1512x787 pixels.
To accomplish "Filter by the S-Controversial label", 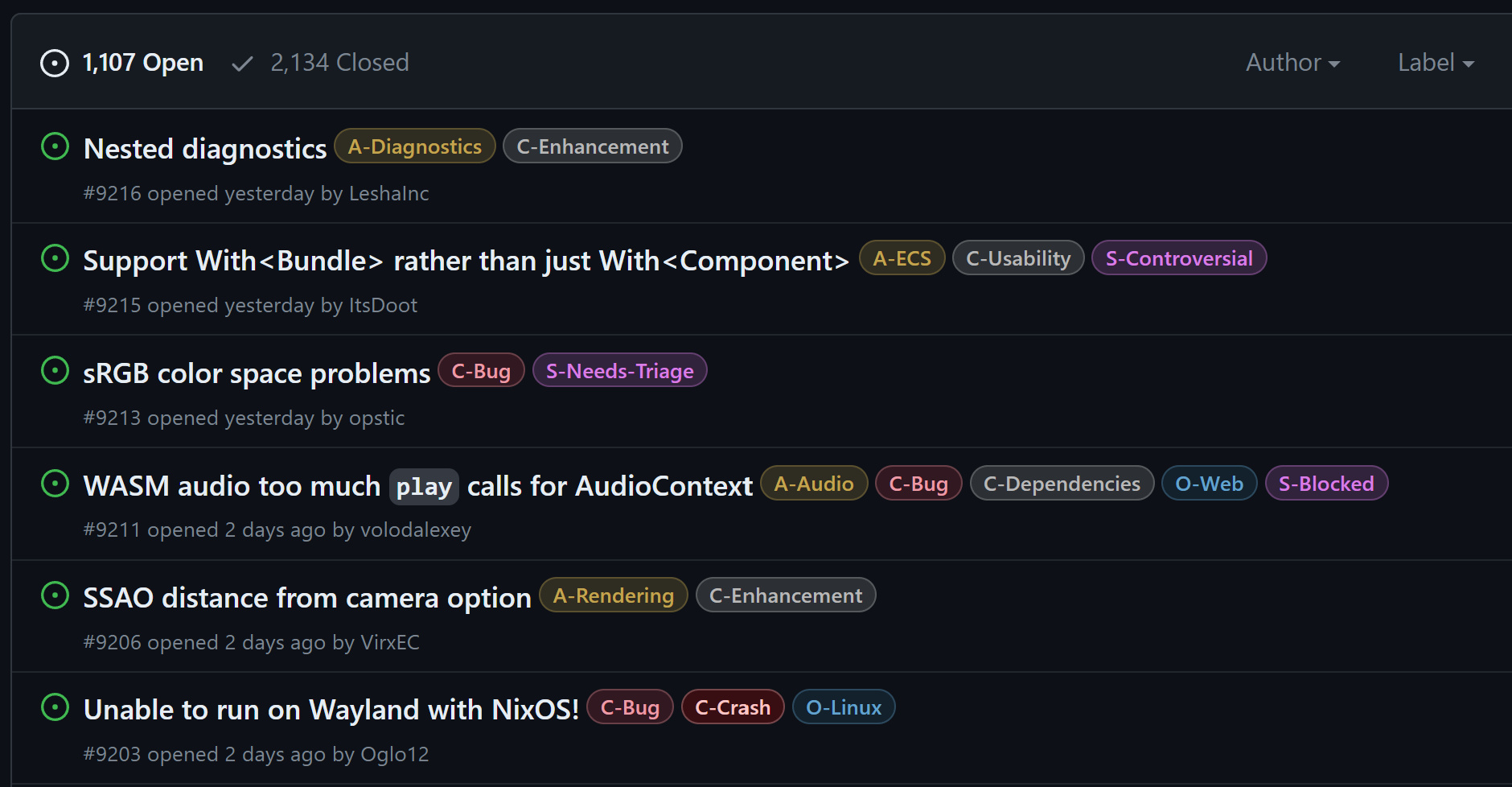I will coord(1178,258).
